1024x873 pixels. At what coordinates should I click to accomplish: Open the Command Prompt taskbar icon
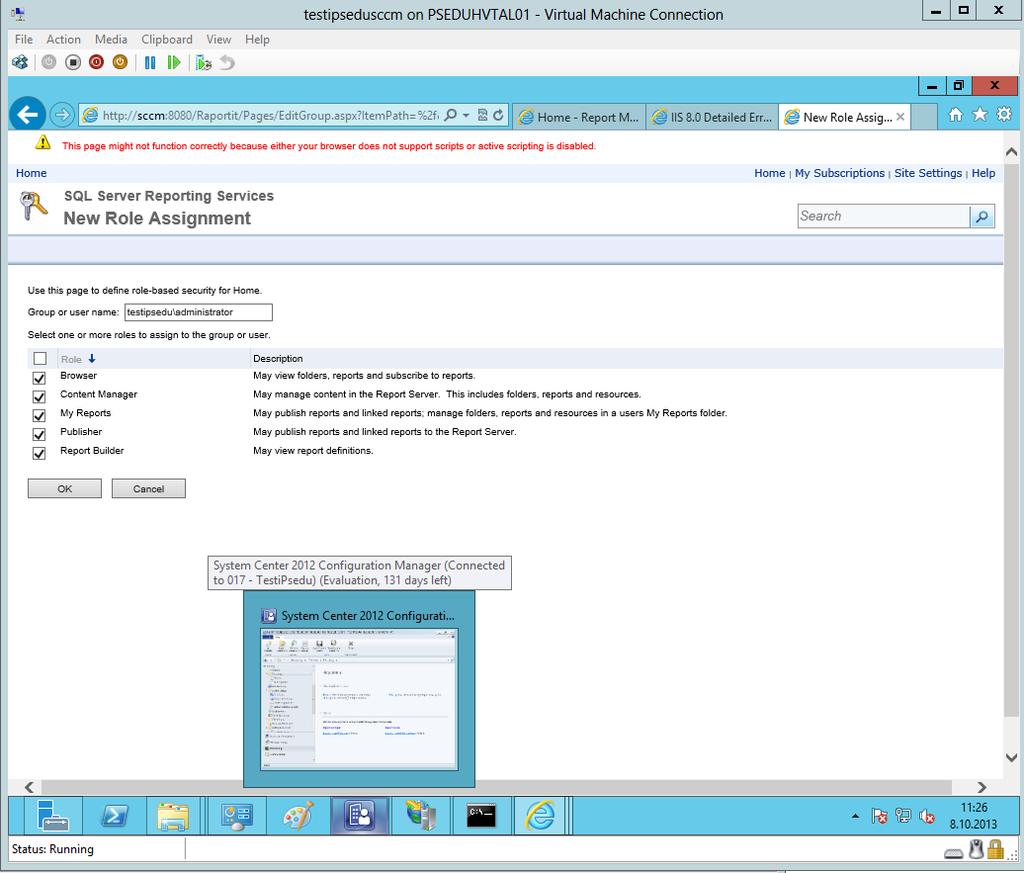[x=481, y=816]
